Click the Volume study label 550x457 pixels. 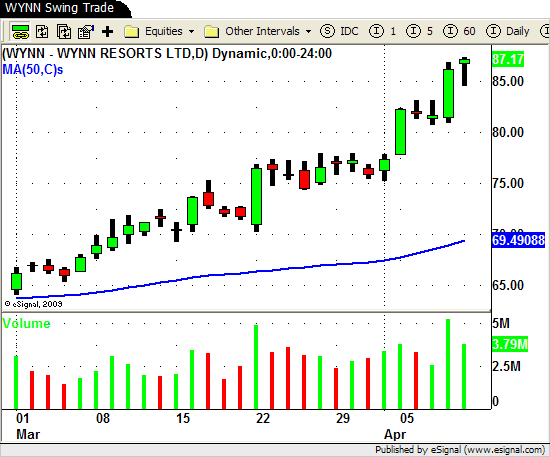tap(26, 323)
